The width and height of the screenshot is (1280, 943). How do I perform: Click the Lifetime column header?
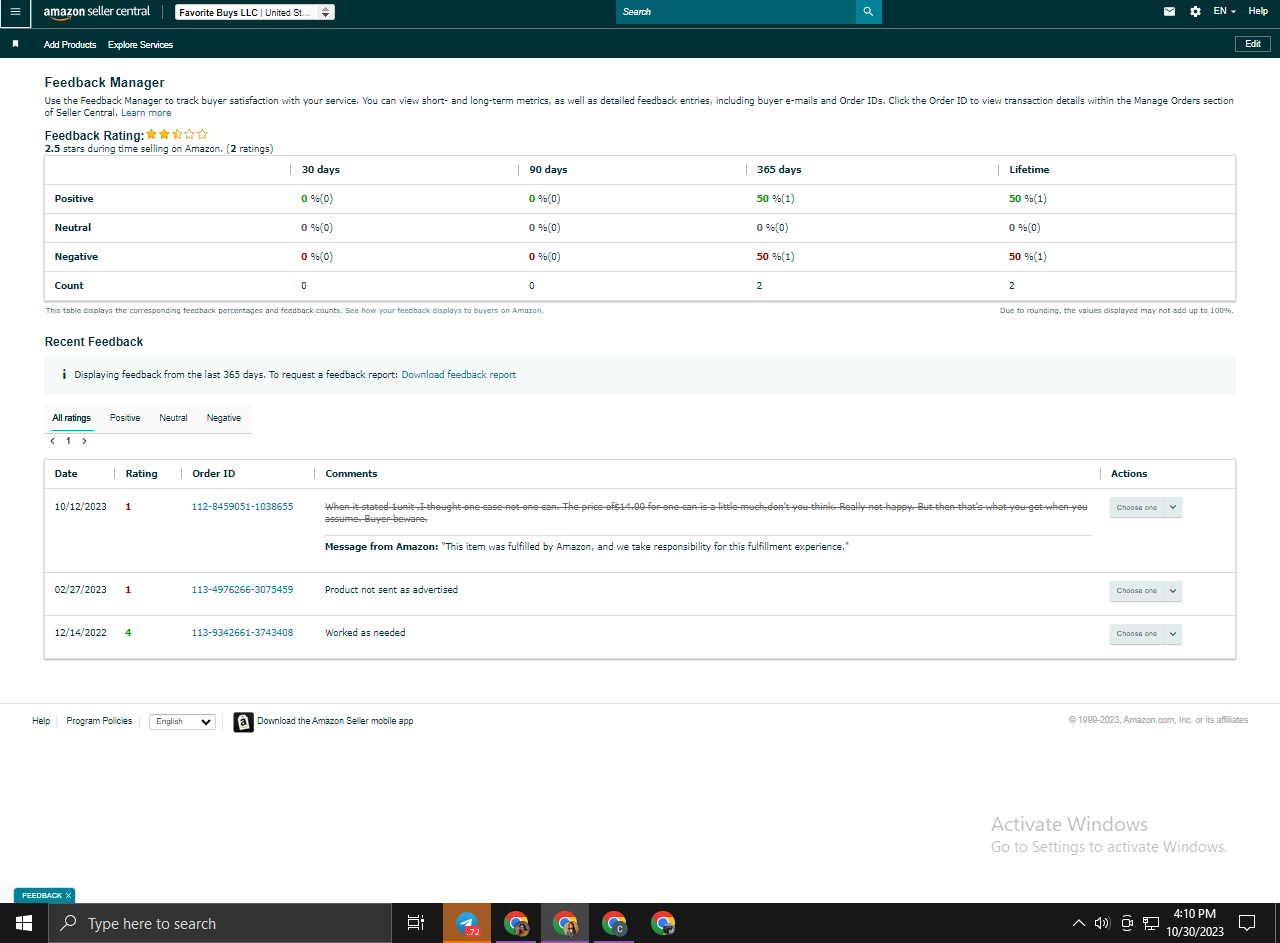coord(1029,170)
